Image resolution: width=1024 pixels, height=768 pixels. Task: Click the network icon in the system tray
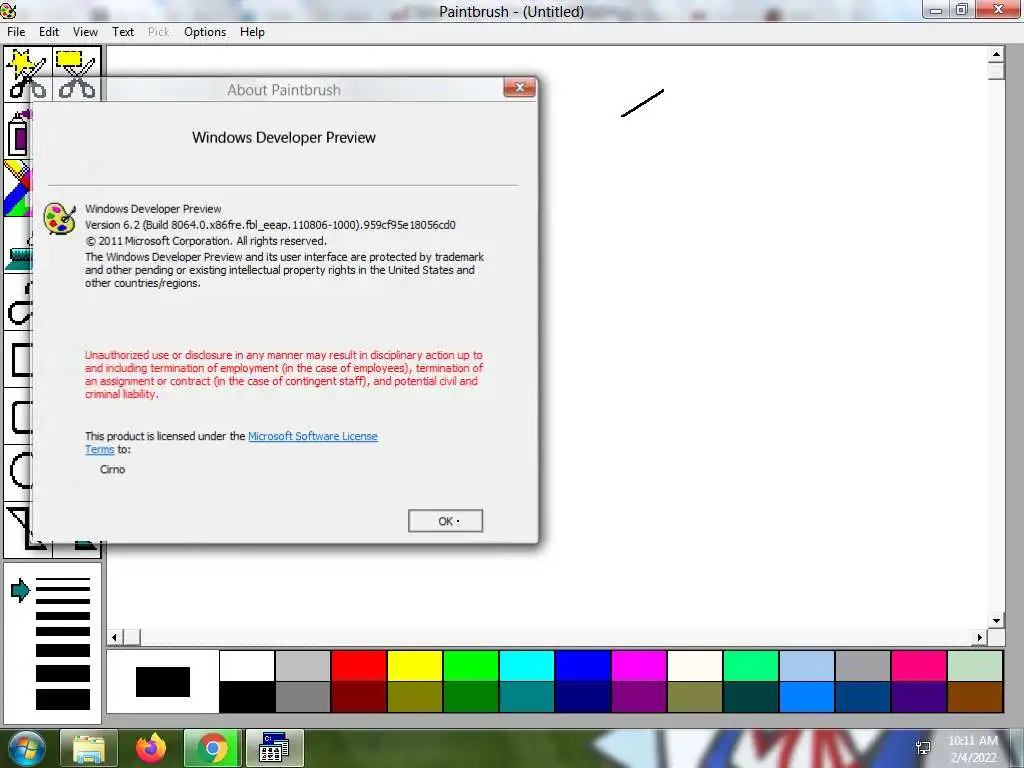tap(923, 748)
